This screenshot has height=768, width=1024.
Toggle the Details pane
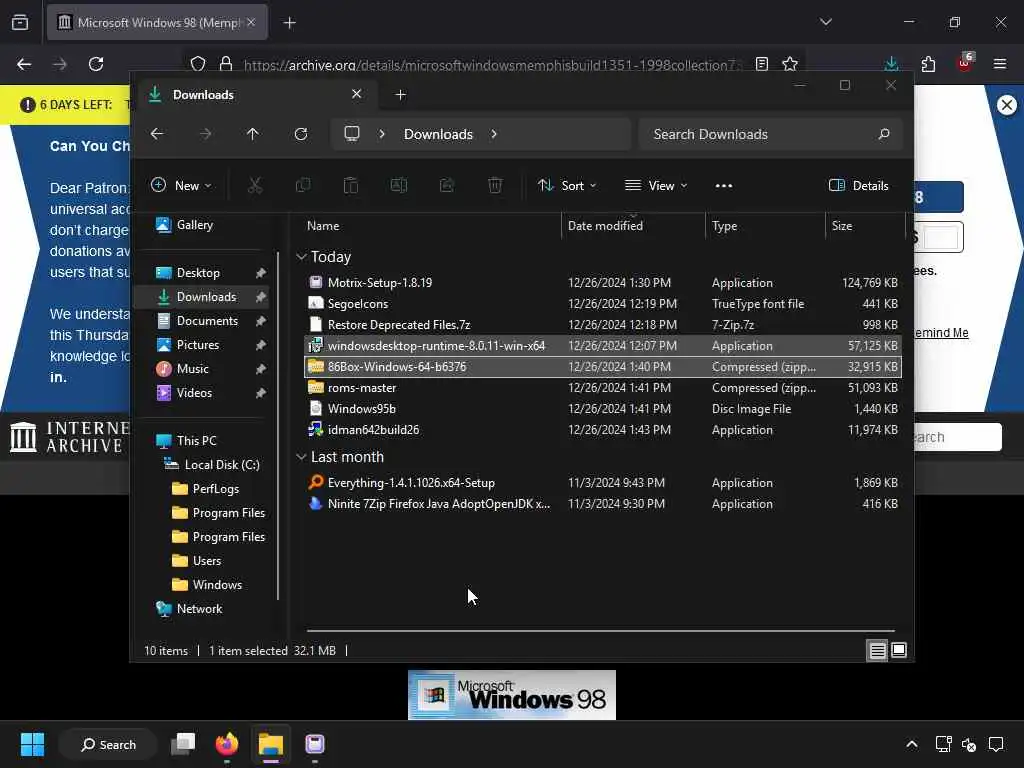click(x=859, y=185)
